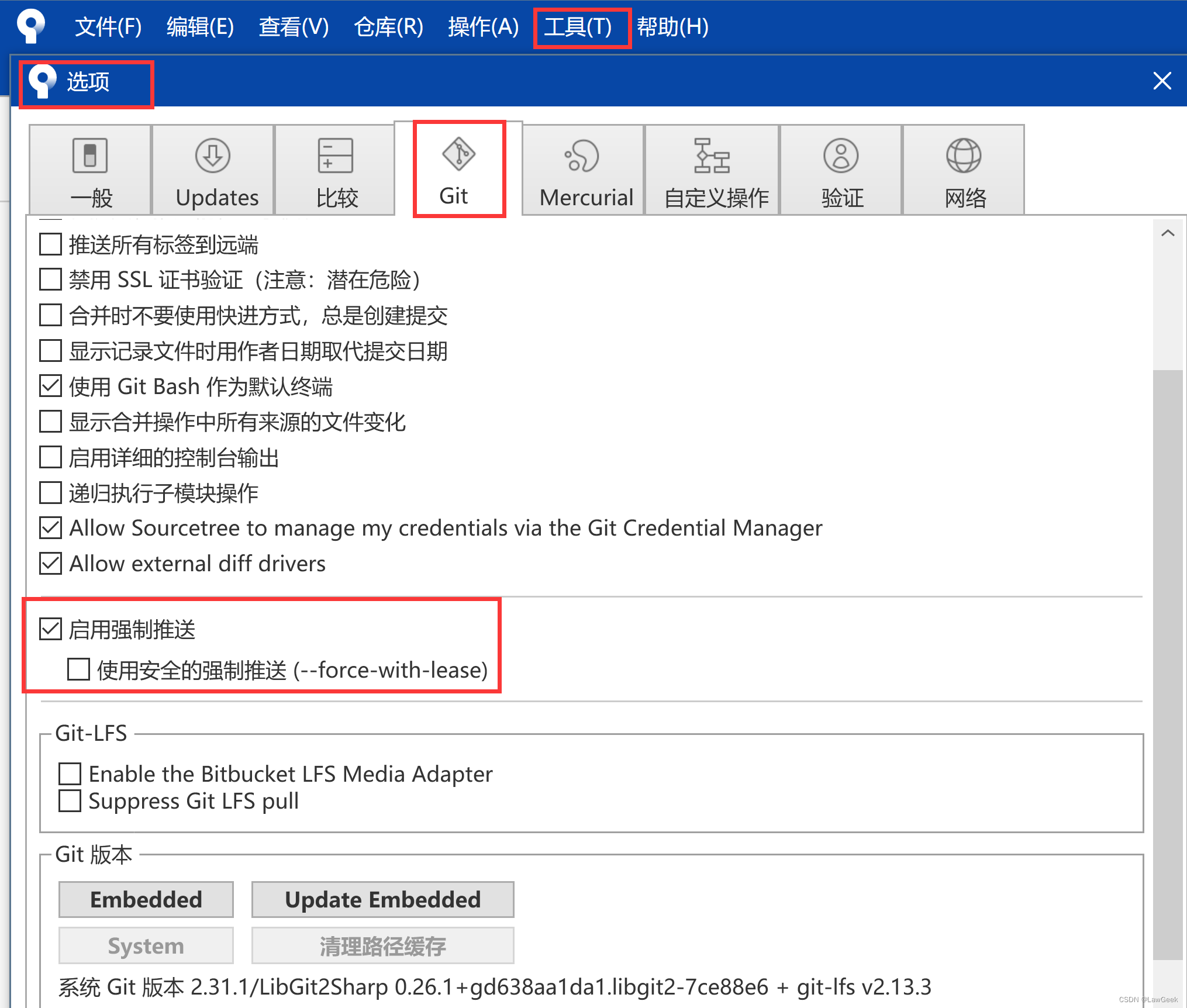Image resolution: width=1187 pixels, height=1008 pixels.
Task: Enable the Bitbucket LFS Media Adapter
Action: click(x=70, y=774)
